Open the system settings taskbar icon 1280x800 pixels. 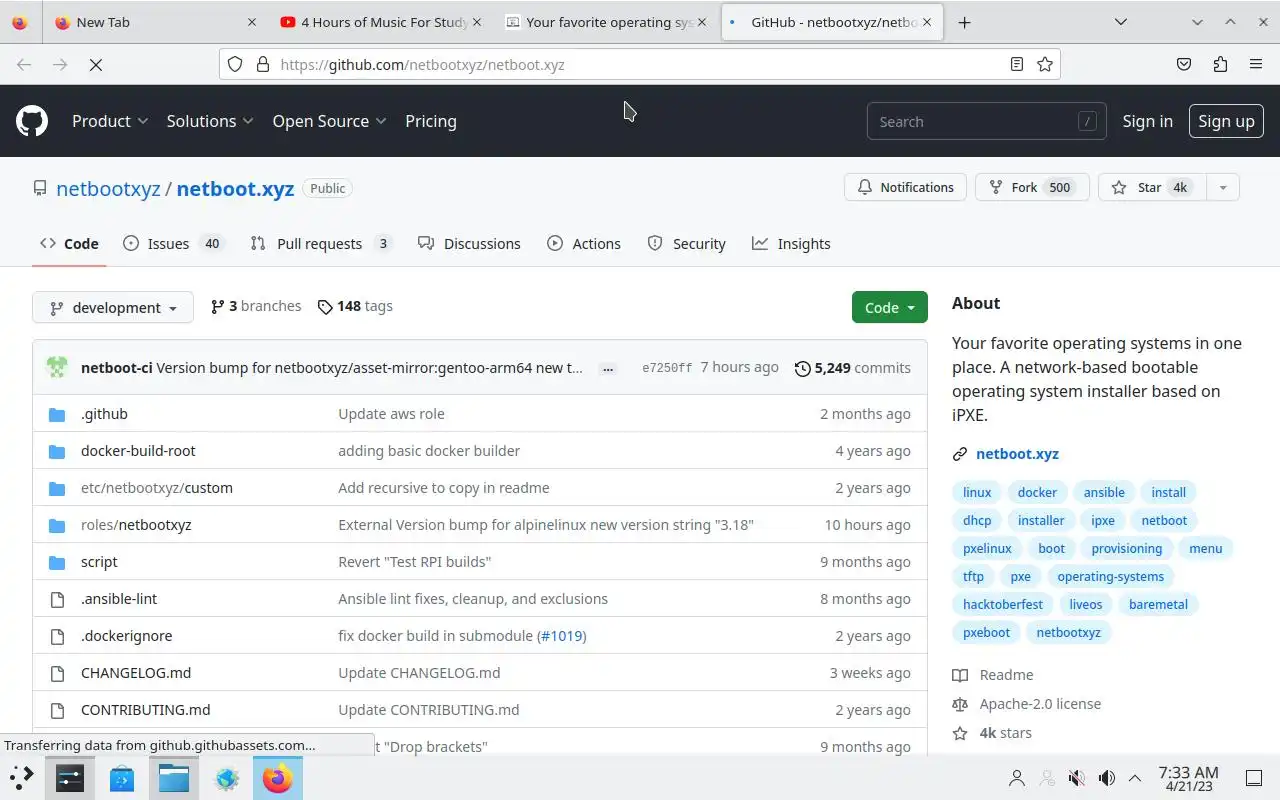(x=70, y=777)
